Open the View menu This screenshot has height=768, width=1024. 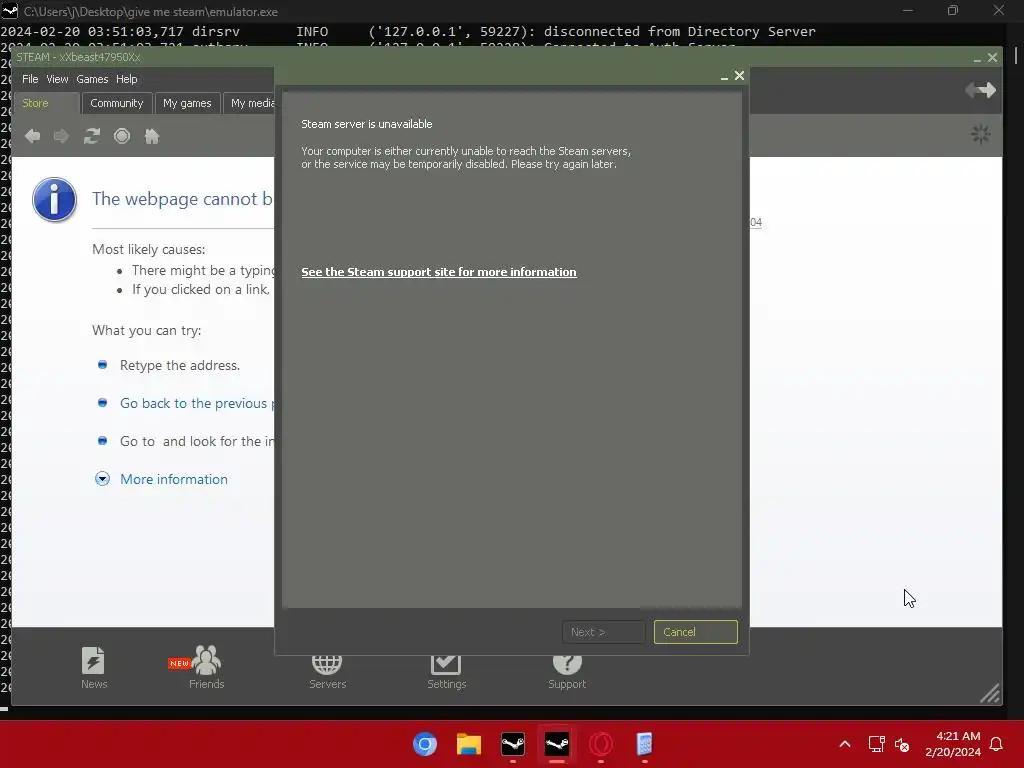(x=57, y=79)
